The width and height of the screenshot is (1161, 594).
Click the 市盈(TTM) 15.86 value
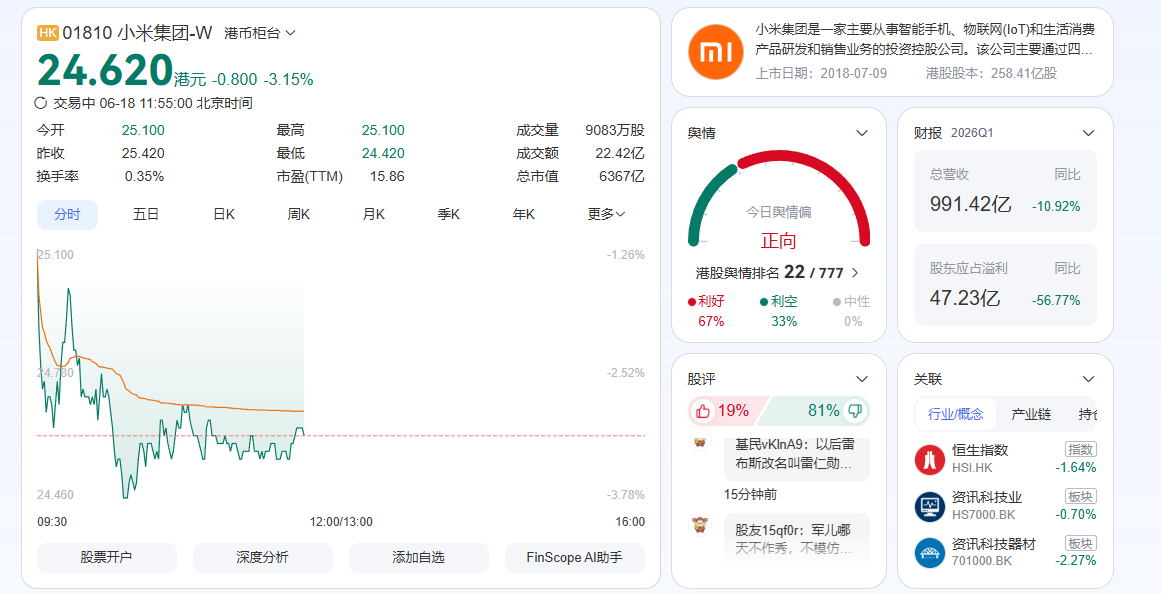tap(387, 176)
